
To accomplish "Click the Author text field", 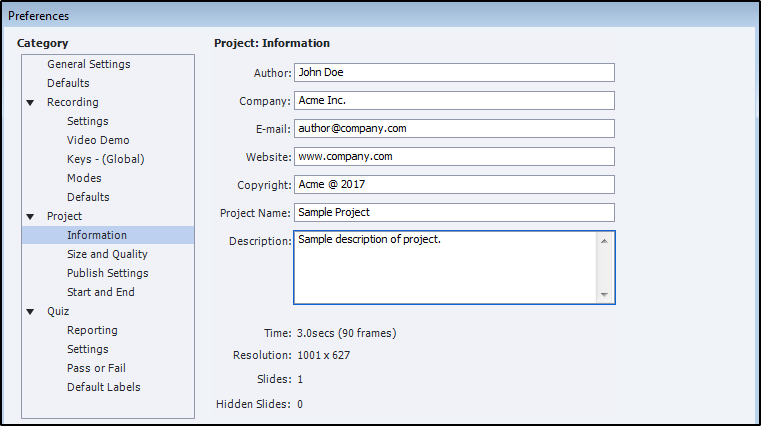I will point(453,72).
